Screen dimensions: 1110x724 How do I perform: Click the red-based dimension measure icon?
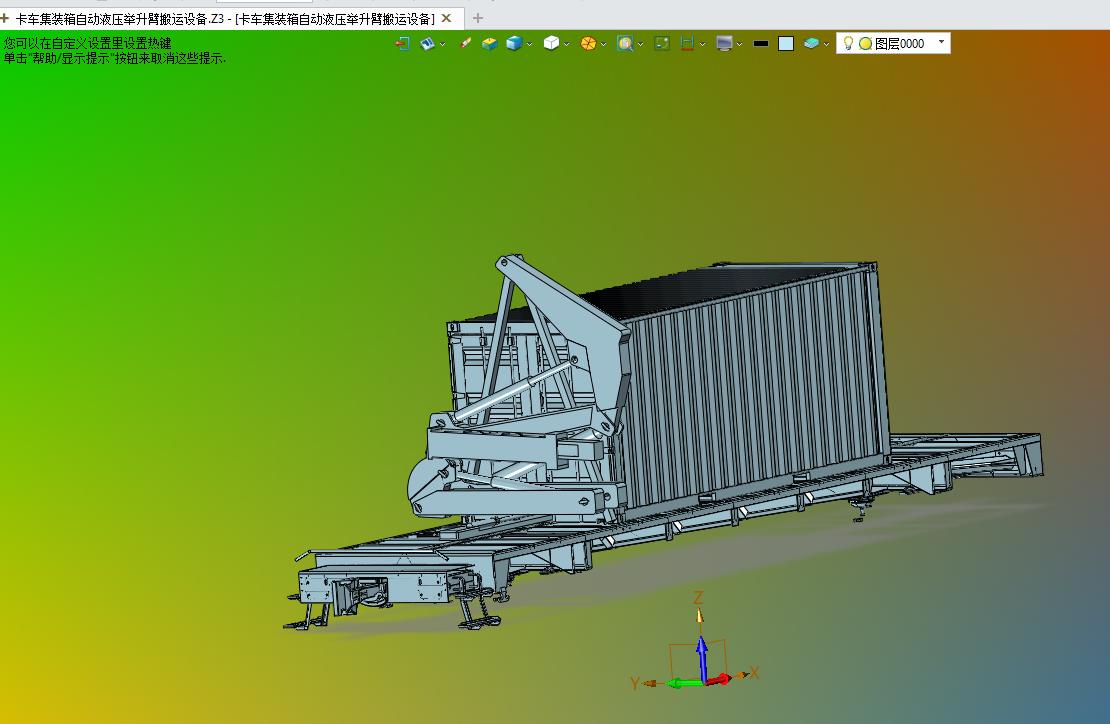(x=687, y=44)
